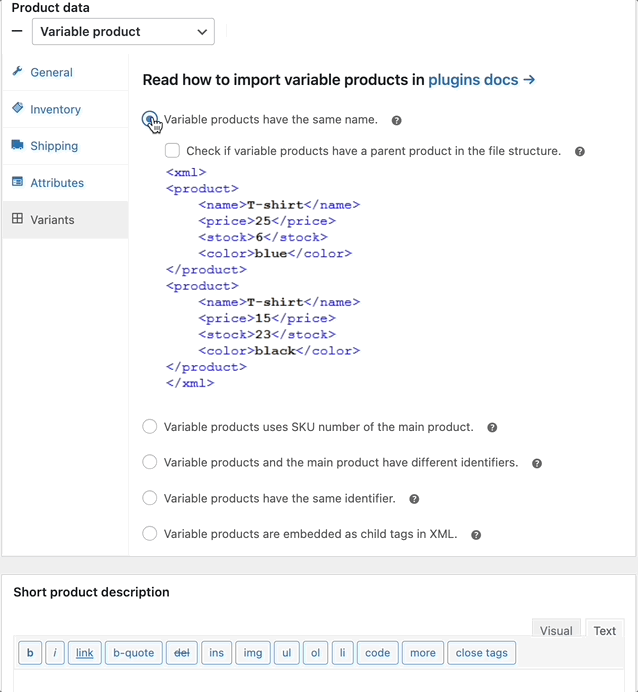Click the wrench icon for General
The height and width of the screenshot is (692, 638).
(x=18, y=72)
